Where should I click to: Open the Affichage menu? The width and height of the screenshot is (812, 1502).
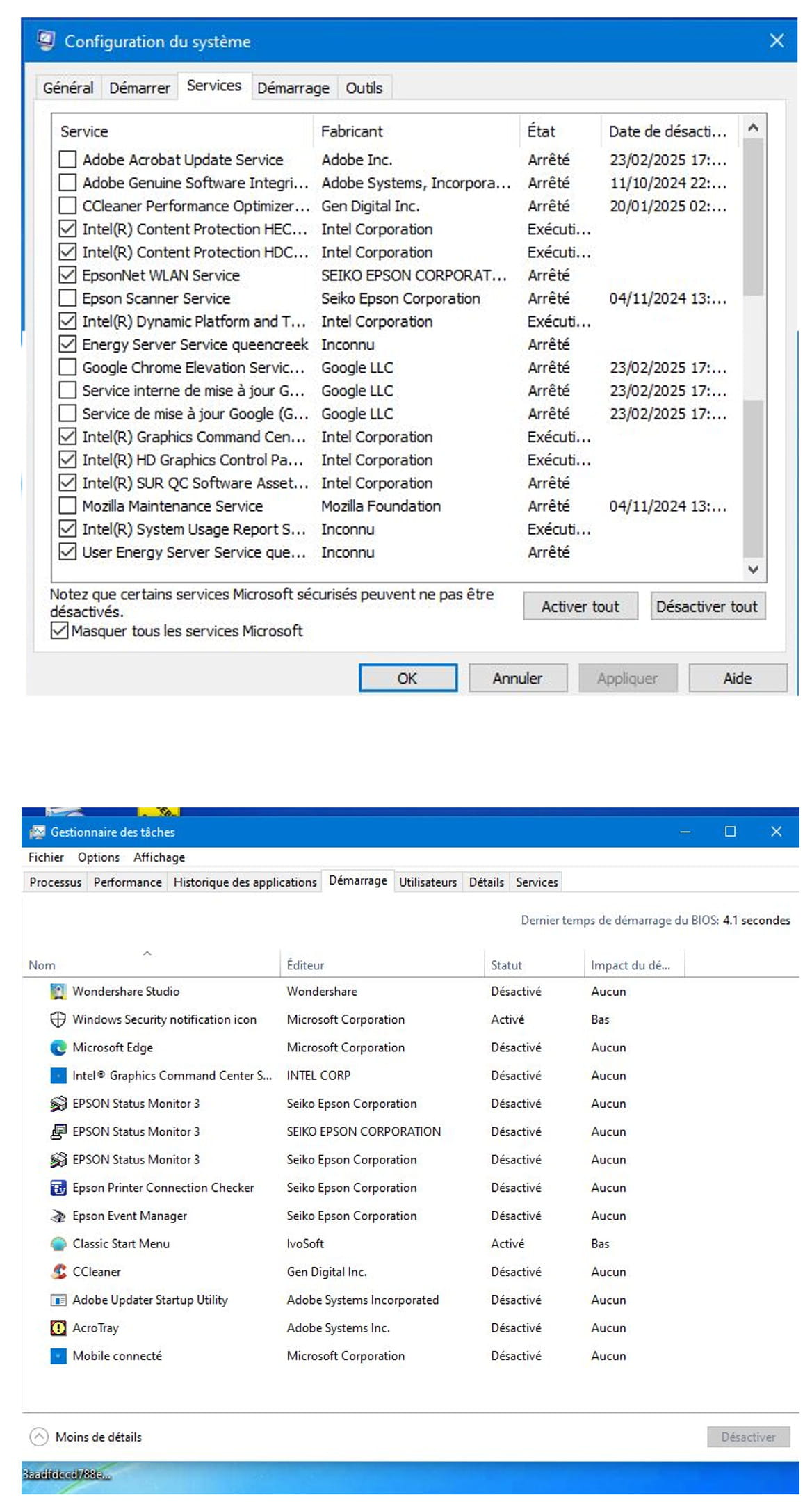(x=159, y=857)
